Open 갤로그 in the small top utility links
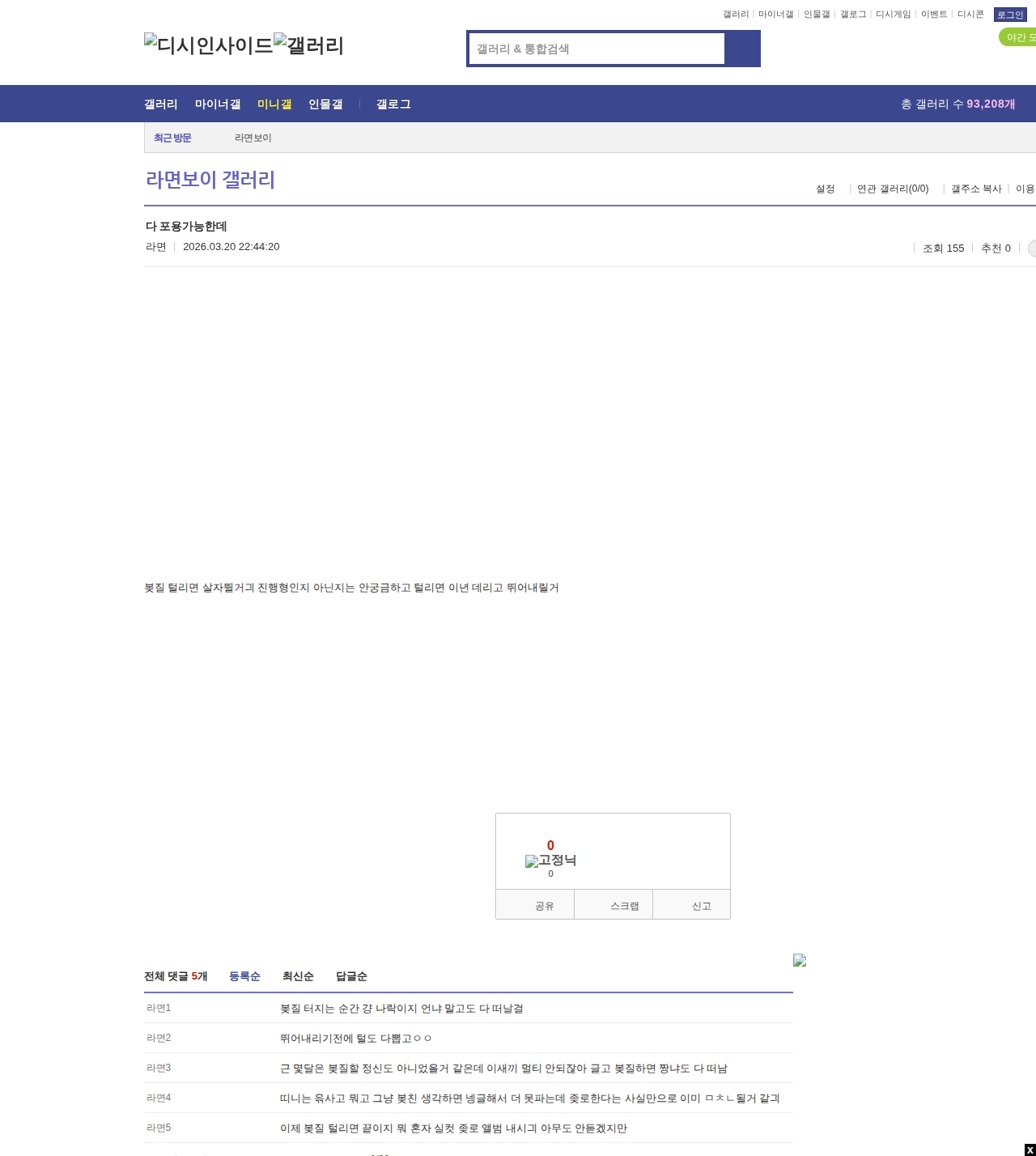Viewport: 1036px width, 1156px height. (x=853, y=15)
